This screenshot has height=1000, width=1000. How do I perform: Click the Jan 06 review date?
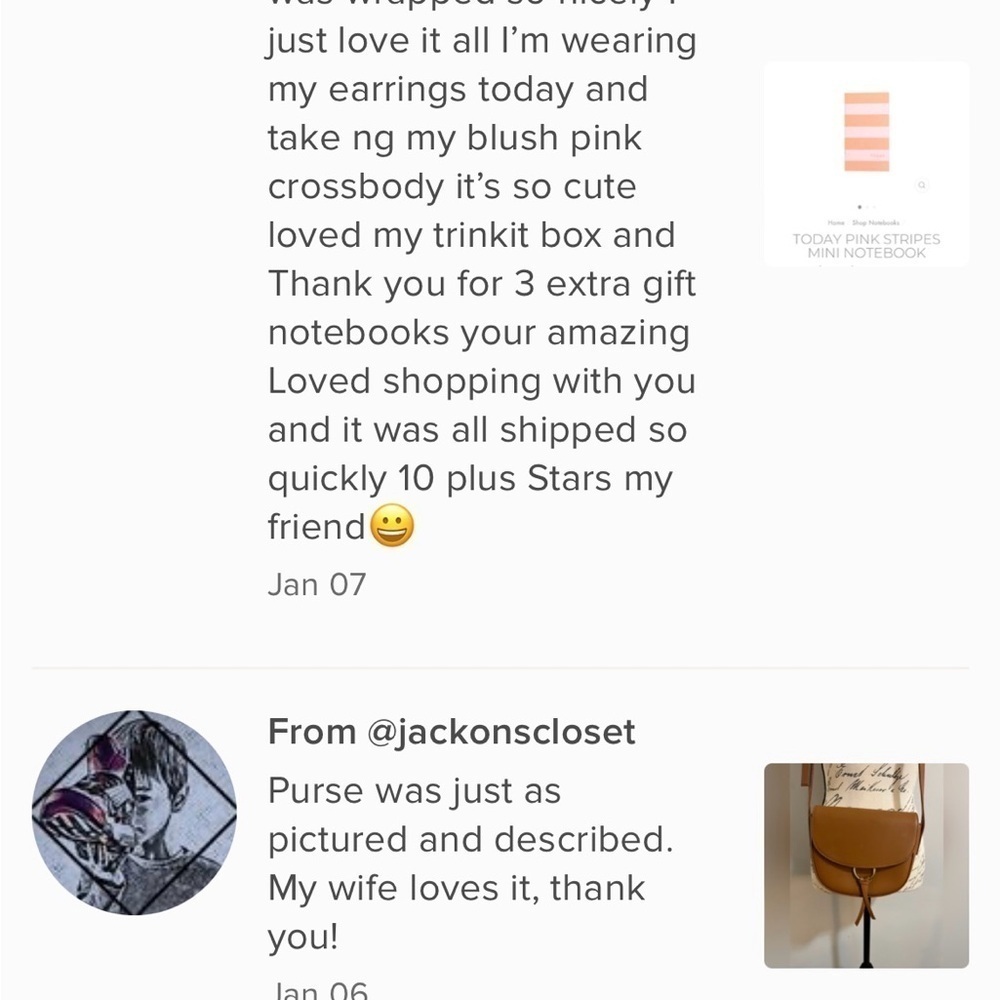click(x=320, y=990)
